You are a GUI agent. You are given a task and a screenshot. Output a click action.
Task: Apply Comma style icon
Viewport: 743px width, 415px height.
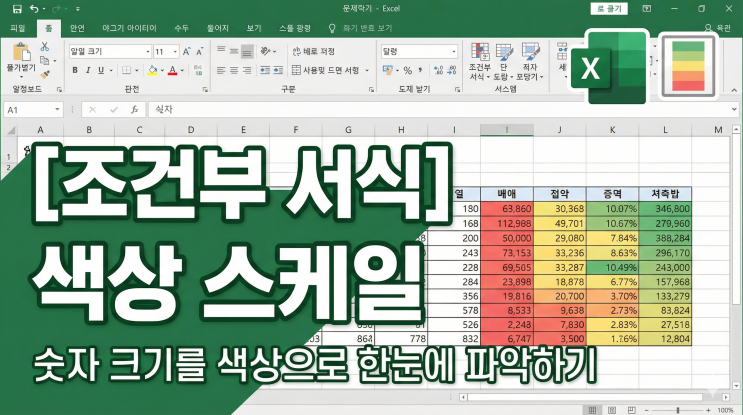click(420, 70)
